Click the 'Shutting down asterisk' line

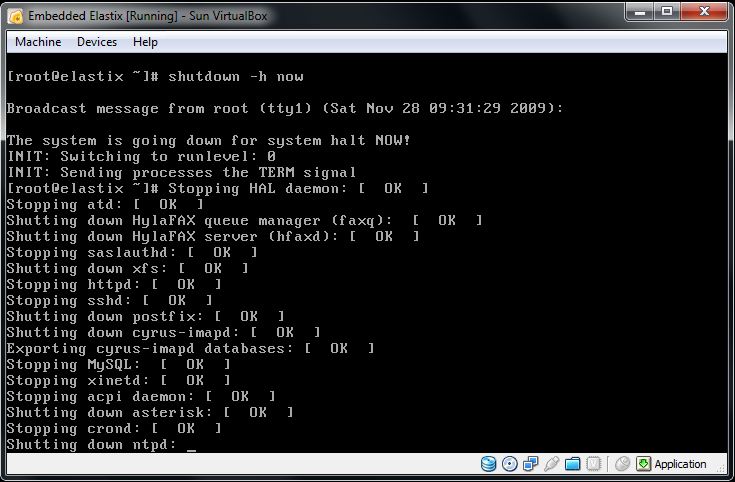coord(150,411)
